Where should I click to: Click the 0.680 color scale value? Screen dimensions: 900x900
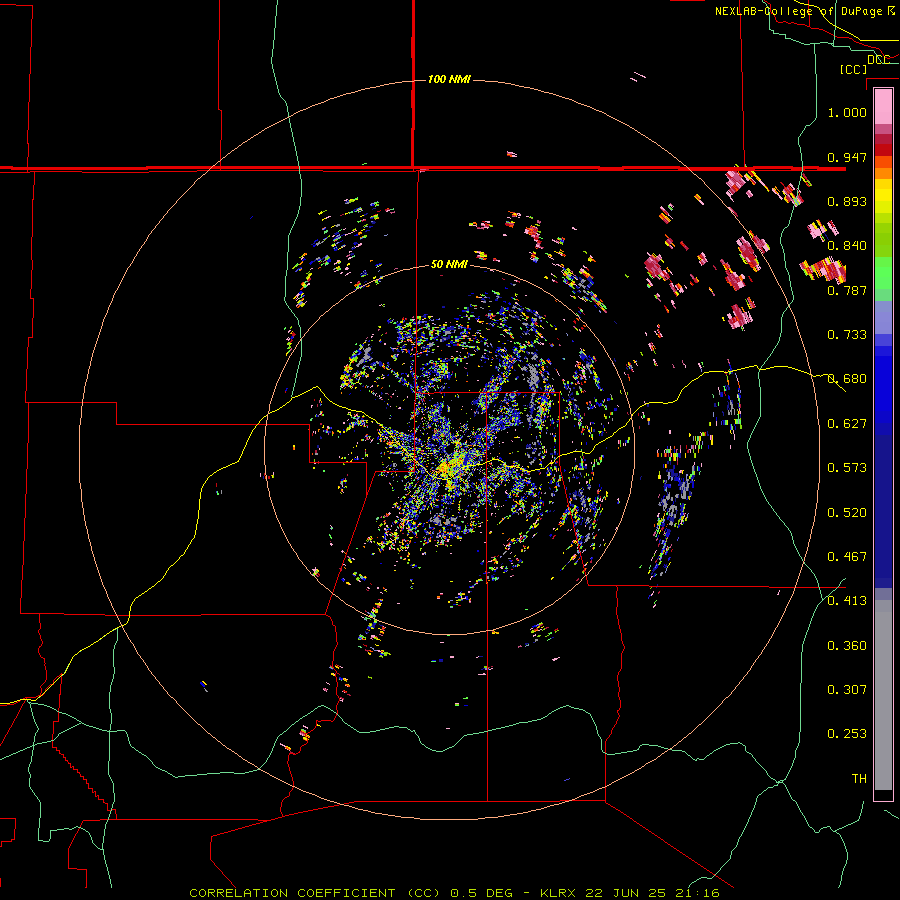847,379
